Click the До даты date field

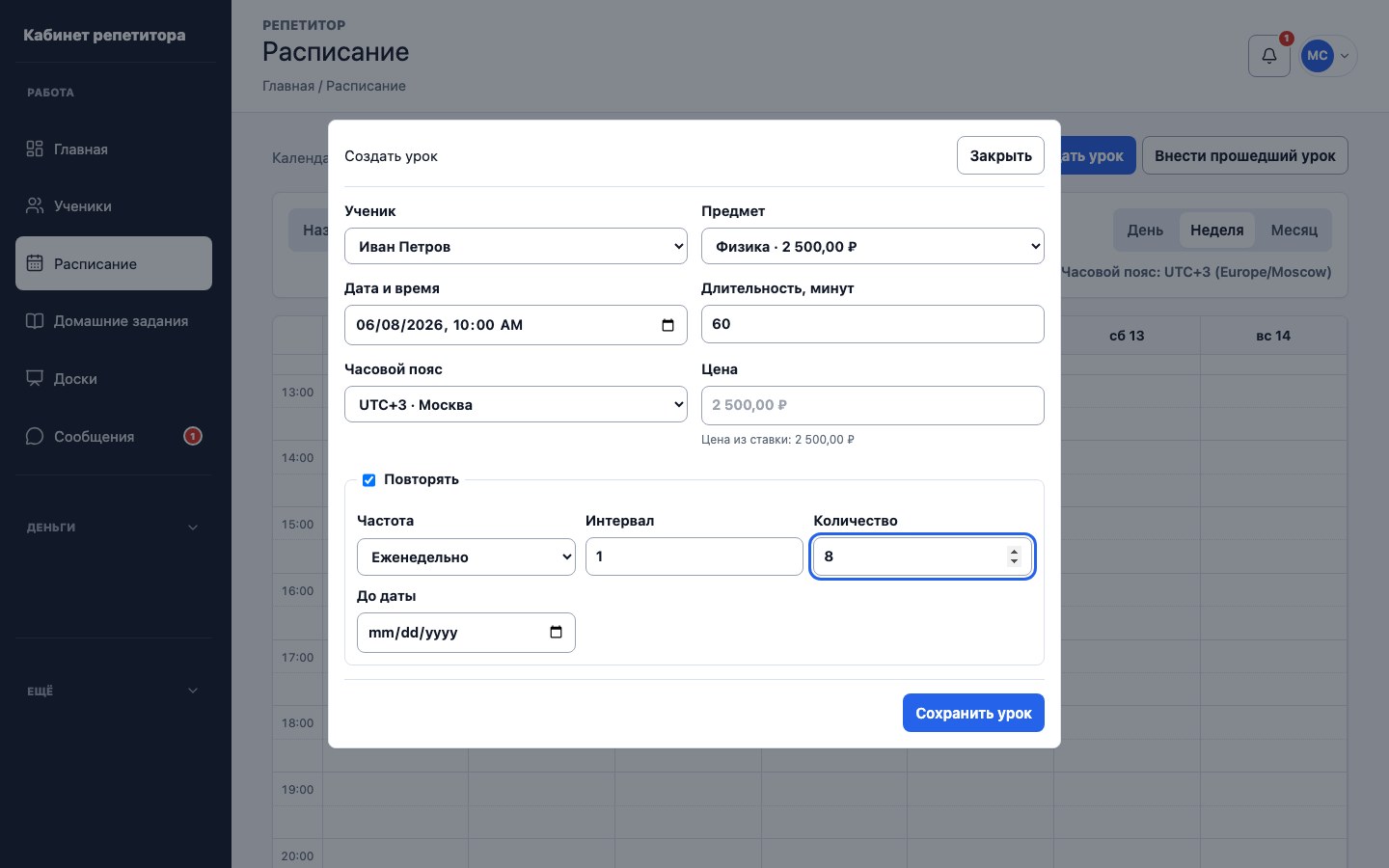click(466, 633)
